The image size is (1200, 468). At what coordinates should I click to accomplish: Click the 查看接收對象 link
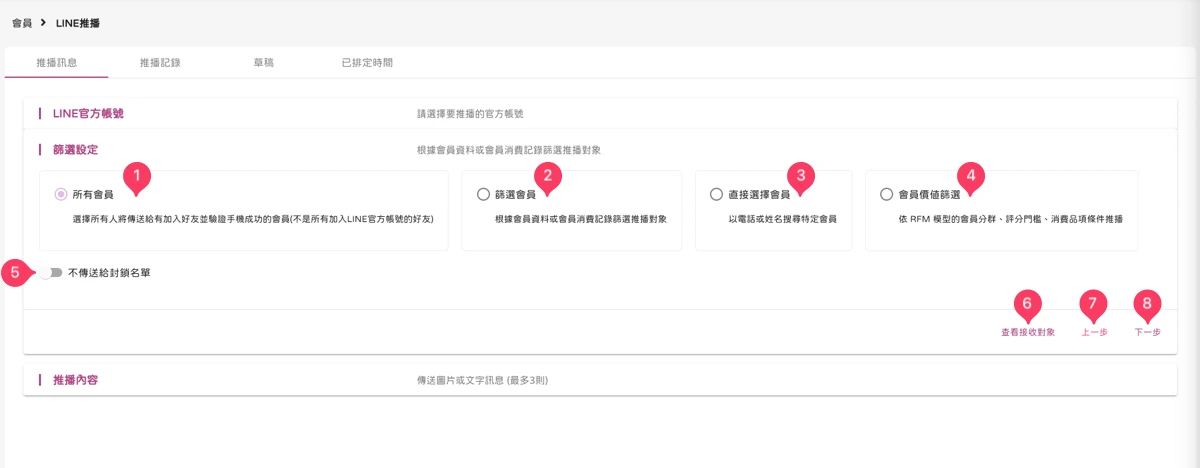pos(1027,332)
